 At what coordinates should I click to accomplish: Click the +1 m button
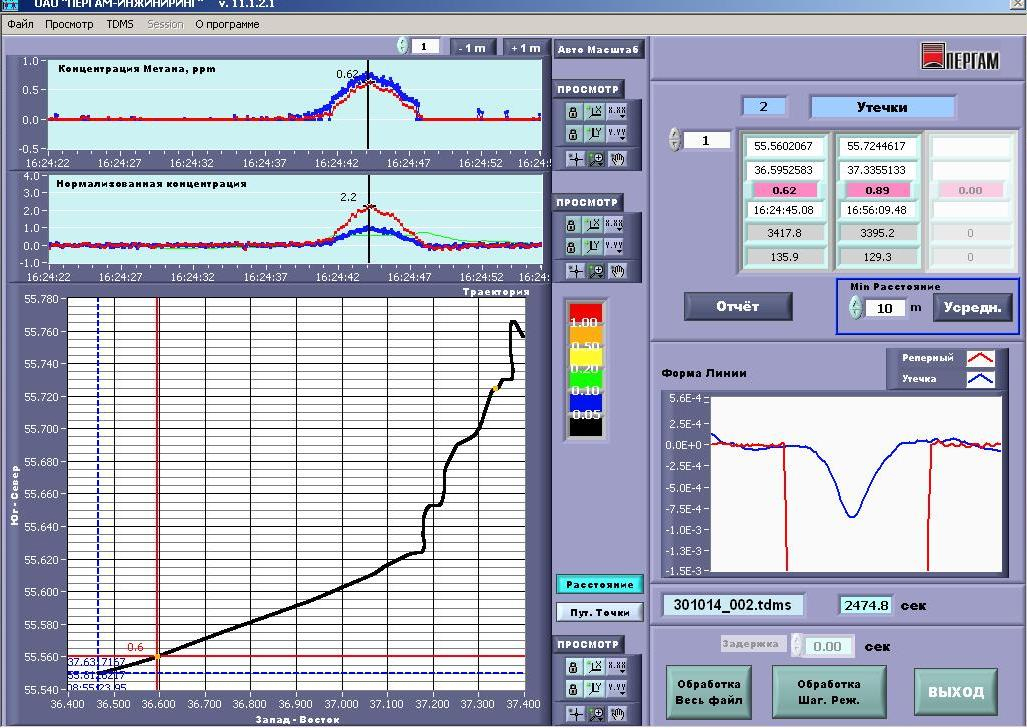pyautogui.click(x=525, y=48)
